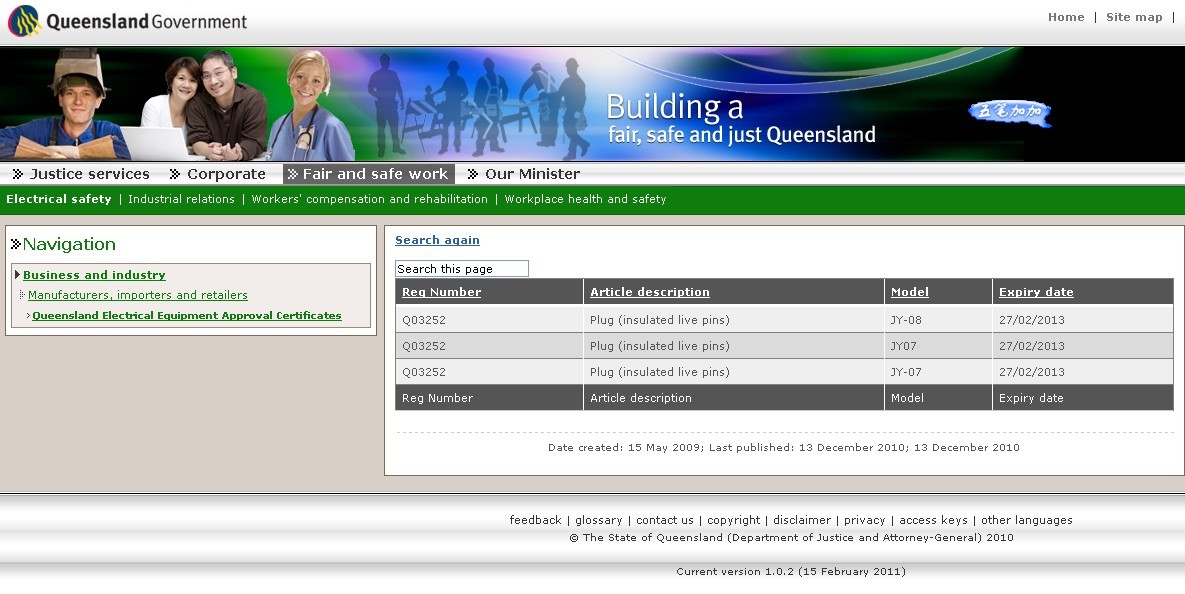Sort table by Expiry date column
Image resolution: width=1185 pixels, height=594 pixels.
coord(1036,292)
